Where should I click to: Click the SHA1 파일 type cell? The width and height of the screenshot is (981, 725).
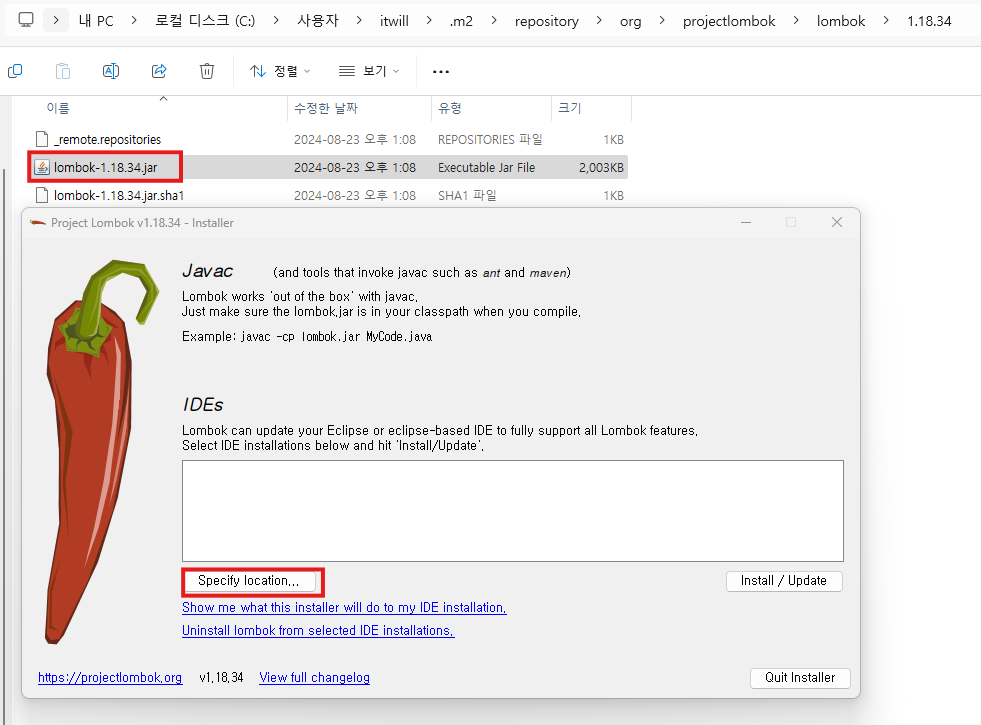coord(467,196)
